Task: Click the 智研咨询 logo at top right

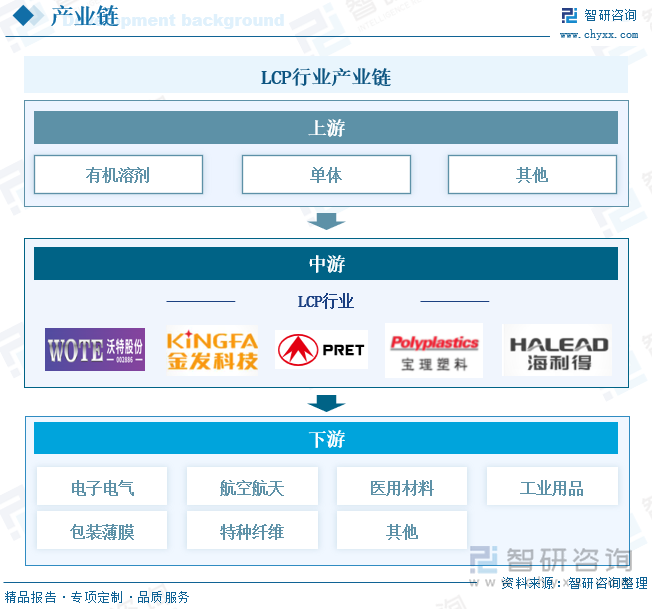Action: [x=599, y=16]
